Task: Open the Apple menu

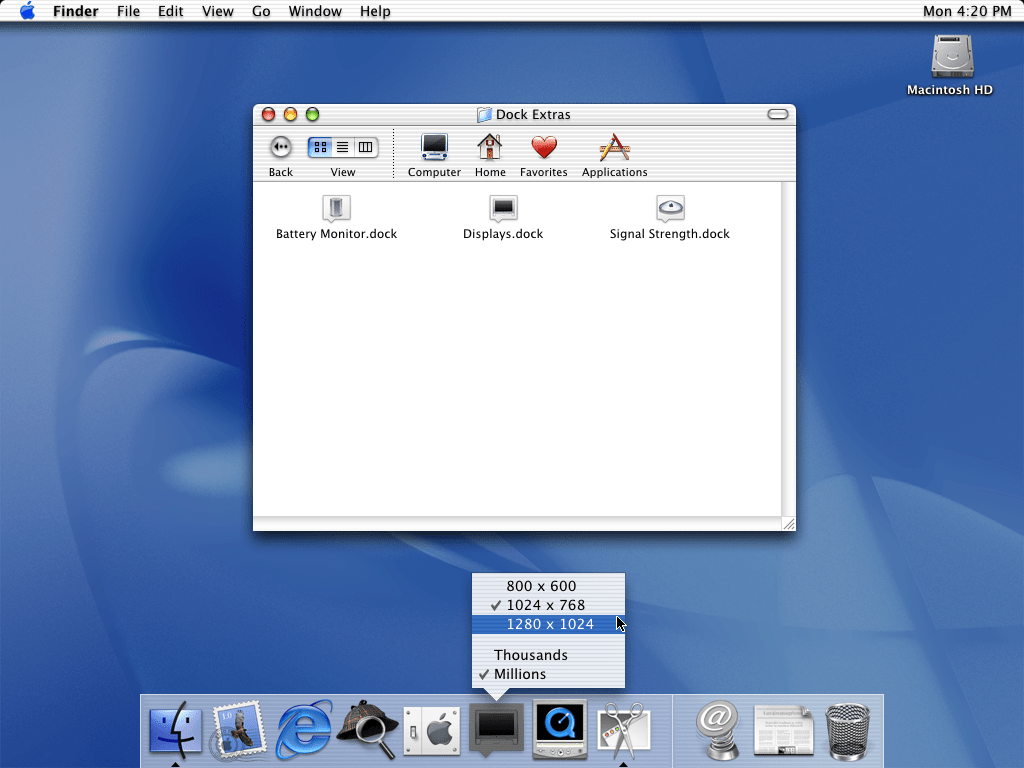Action: pos(27,11)
